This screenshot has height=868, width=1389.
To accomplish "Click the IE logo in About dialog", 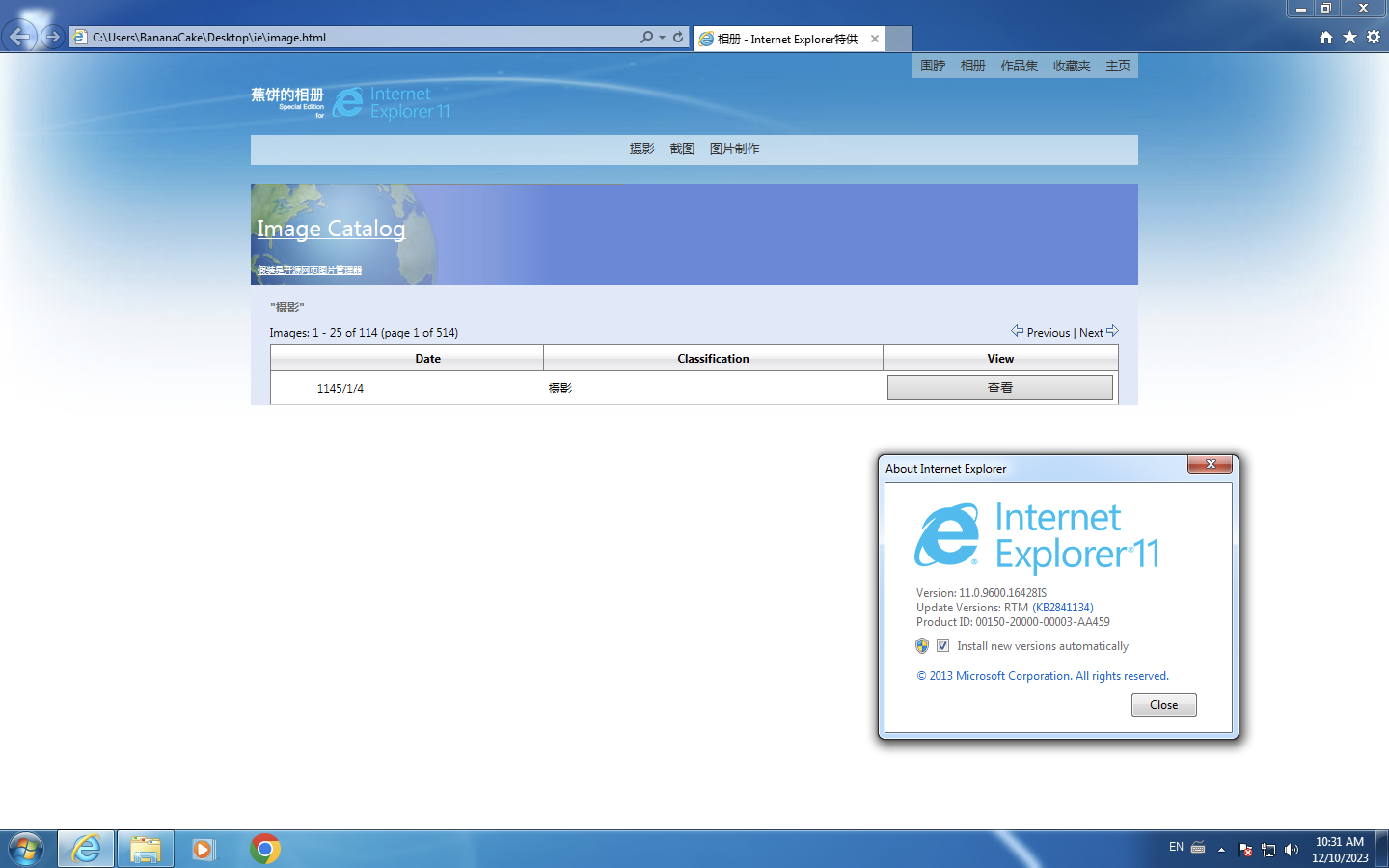I will (947, 535).
